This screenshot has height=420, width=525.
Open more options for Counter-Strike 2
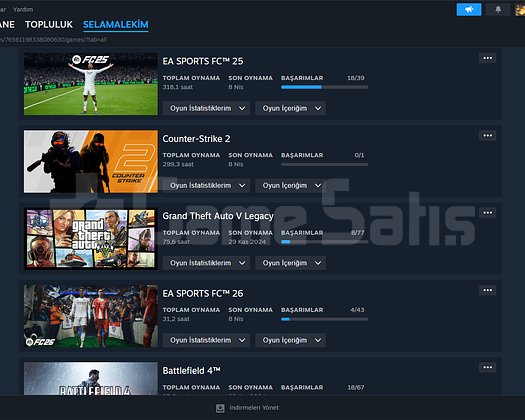[488, 136]
